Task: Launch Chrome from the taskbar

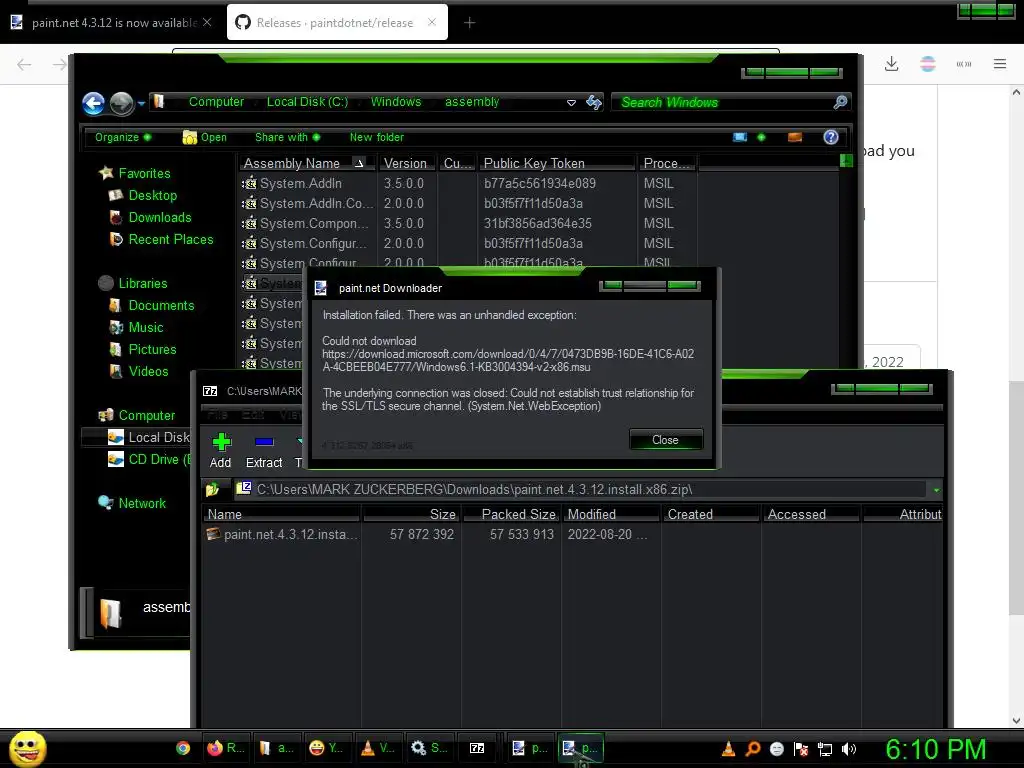Action: (183, 748)
